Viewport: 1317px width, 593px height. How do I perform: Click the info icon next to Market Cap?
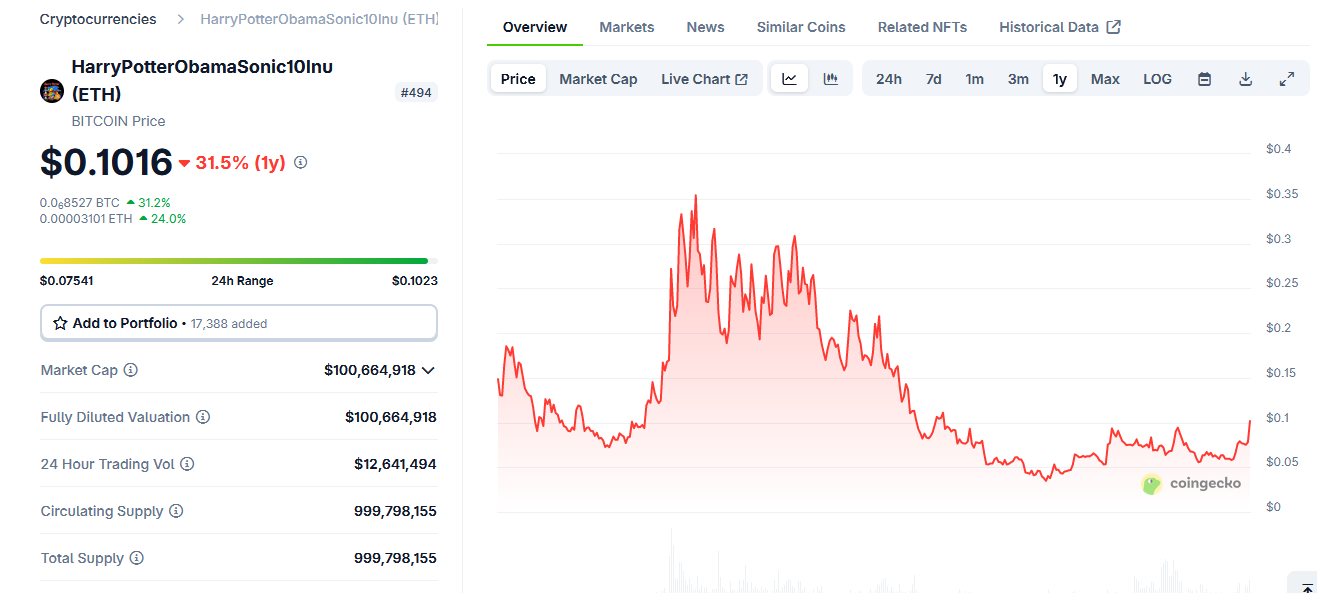pos(131,370)
